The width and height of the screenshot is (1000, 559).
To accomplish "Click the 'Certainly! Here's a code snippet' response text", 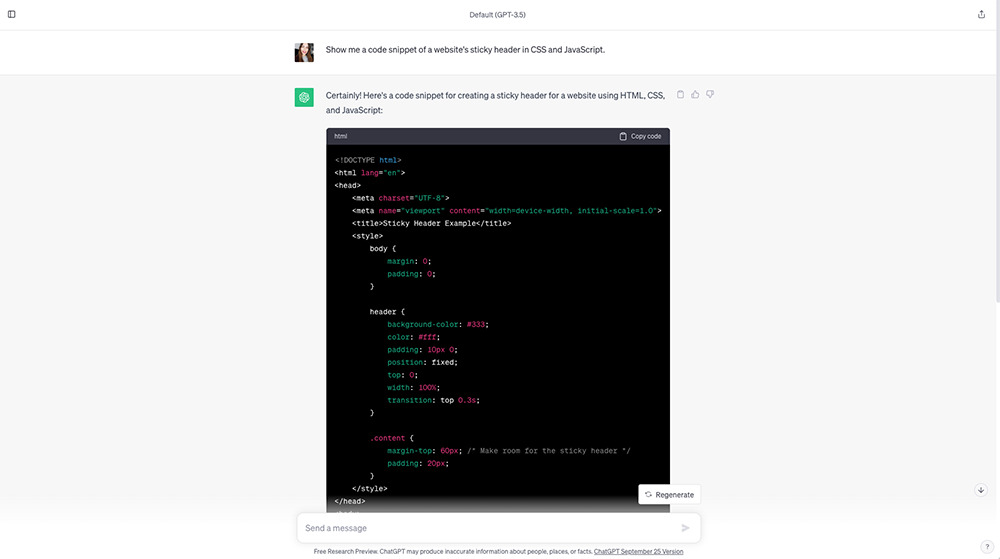I will [496, 103].
